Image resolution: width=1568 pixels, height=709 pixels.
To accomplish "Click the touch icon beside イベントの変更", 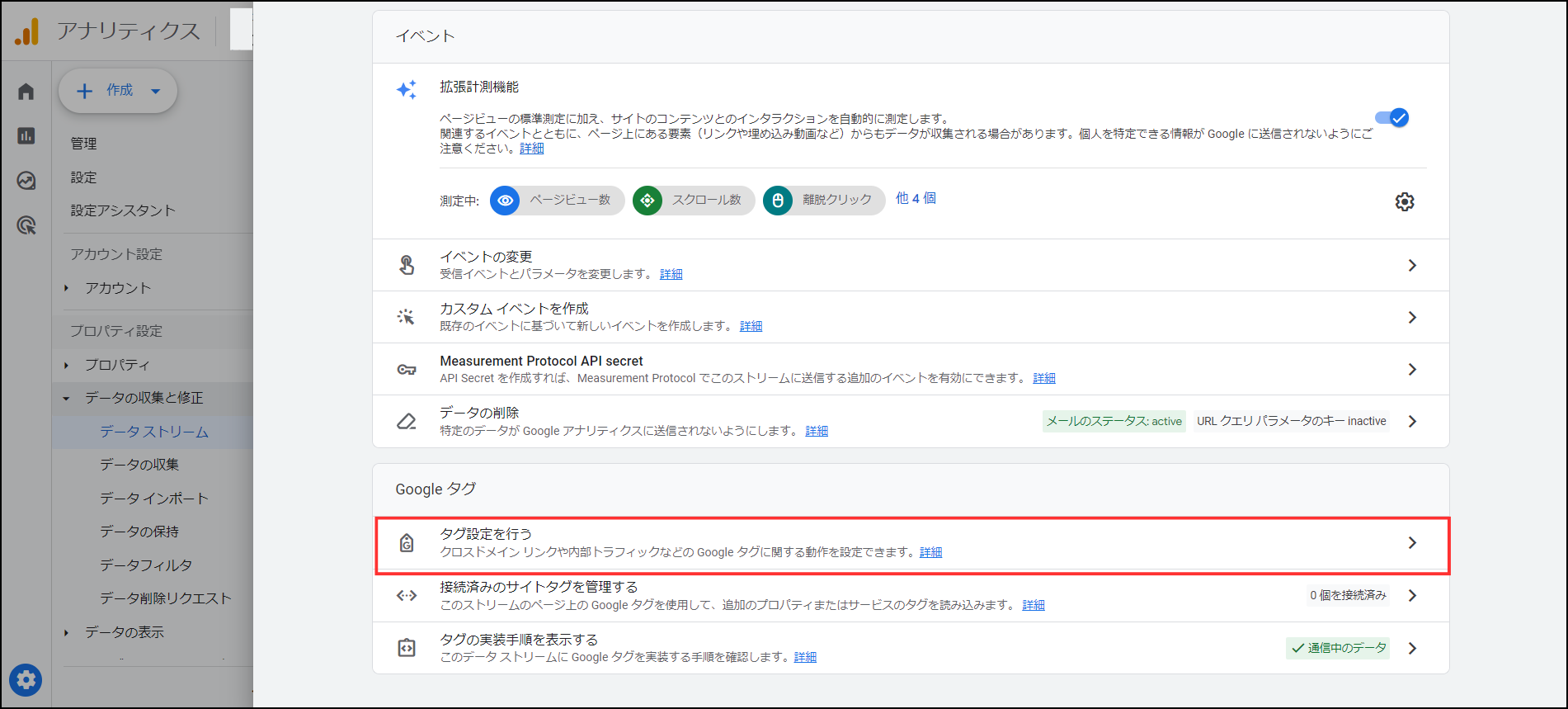I will coord(407,265).
